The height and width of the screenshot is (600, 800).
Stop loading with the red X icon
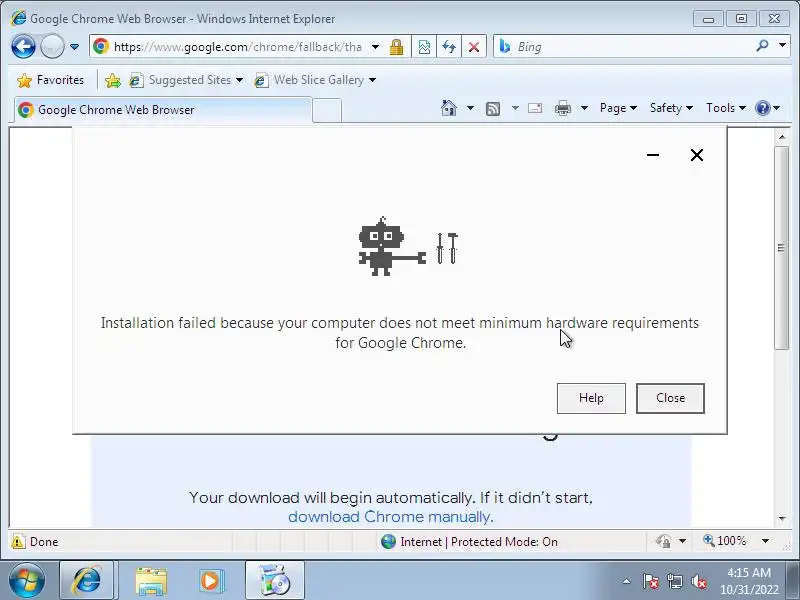point(474,47)
